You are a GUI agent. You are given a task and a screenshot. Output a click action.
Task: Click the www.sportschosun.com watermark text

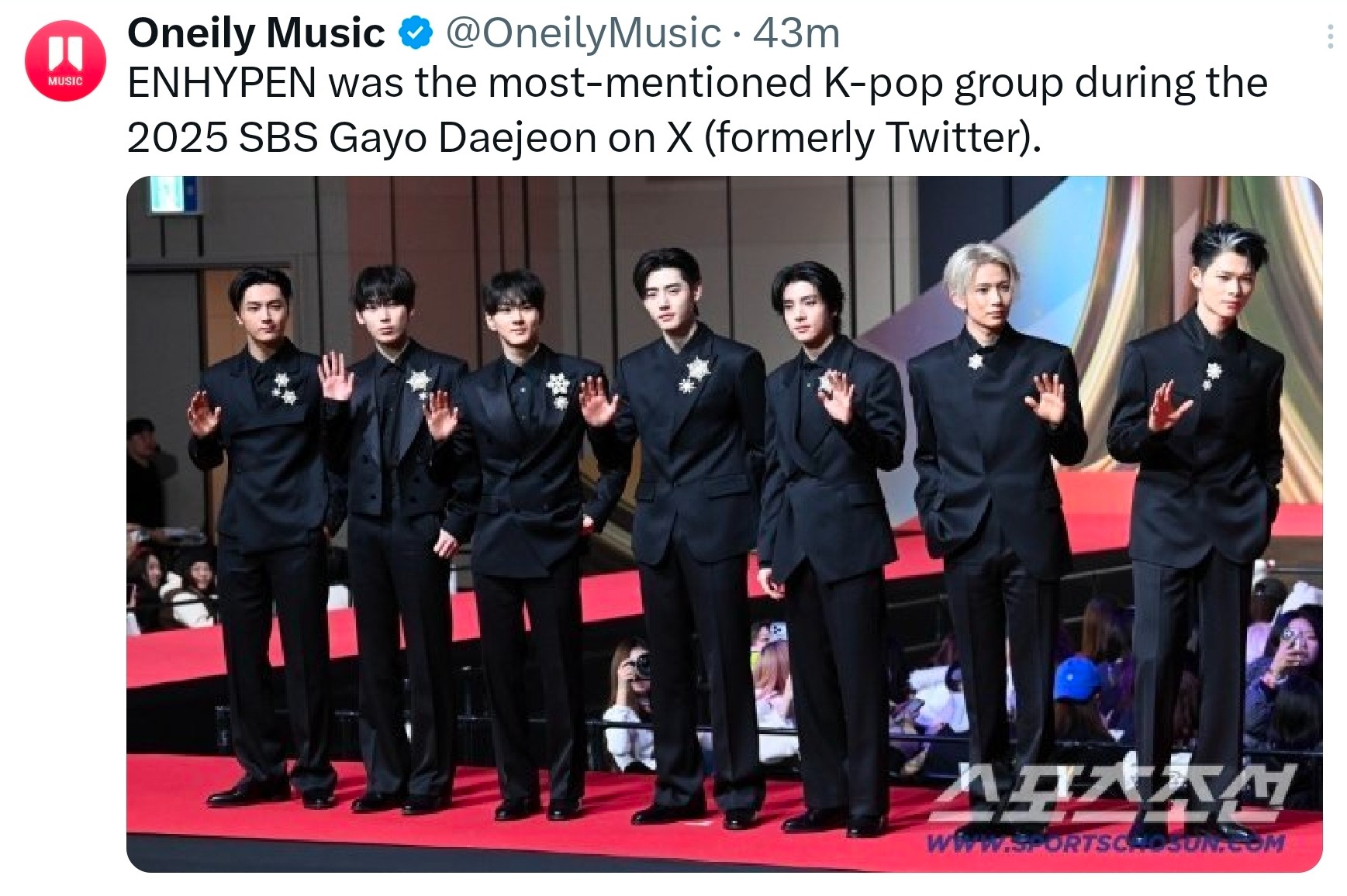(x=1106, y=843)
